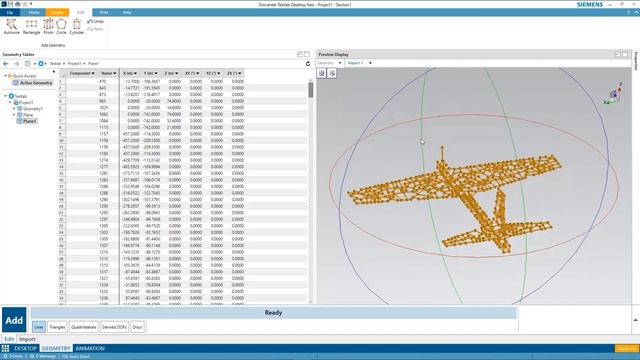Screen dimensions: 640x360
Task: Click the Testlab root icon in breadcrumb
Action: coord(41,64)
